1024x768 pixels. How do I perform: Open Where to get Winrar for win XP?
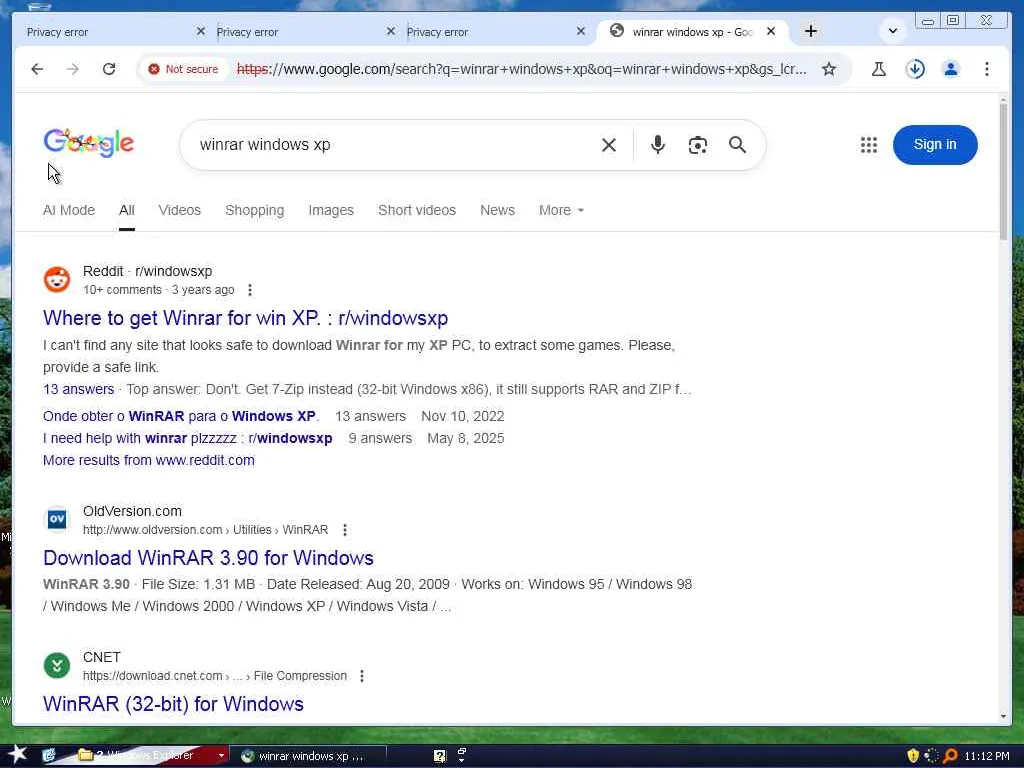[x=246, y=318]
